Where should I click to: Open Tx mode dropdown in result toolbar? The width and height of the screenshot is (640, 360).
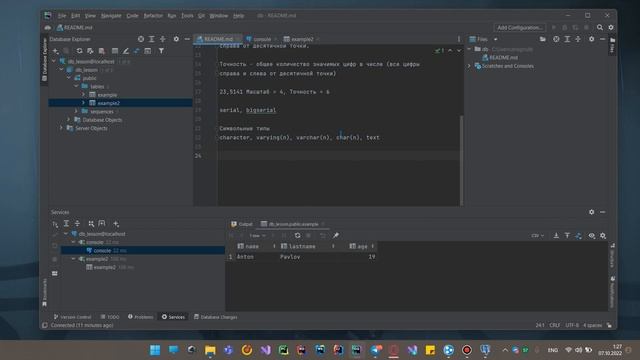tap(257, 236)
